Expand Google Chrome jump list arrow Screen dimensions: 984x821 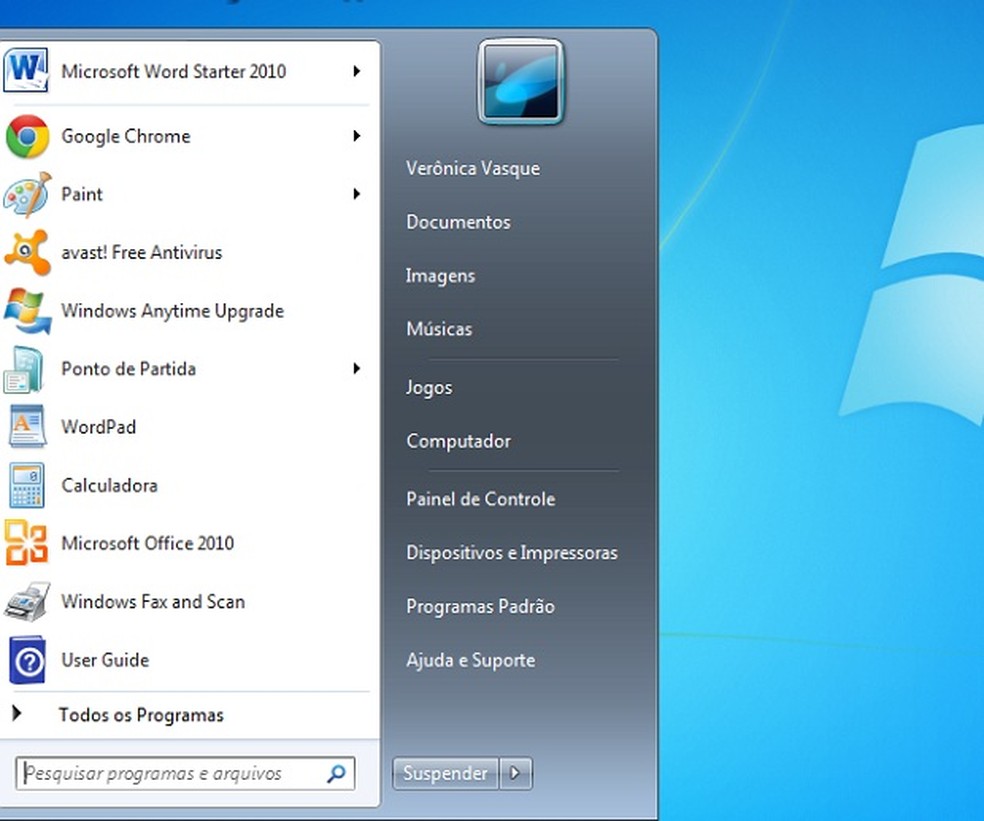pos(356,136)
